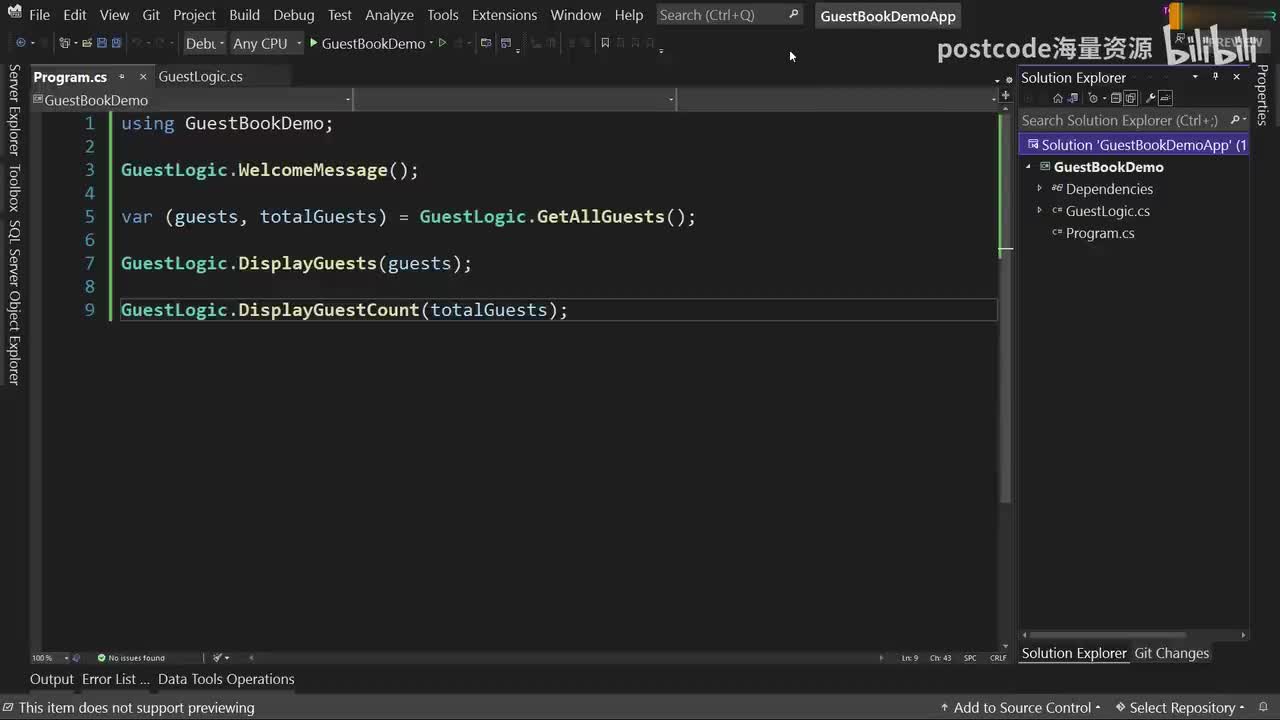
Task: Switch views icon in Solution Explorer toolbar
Action: [1073, 98]
